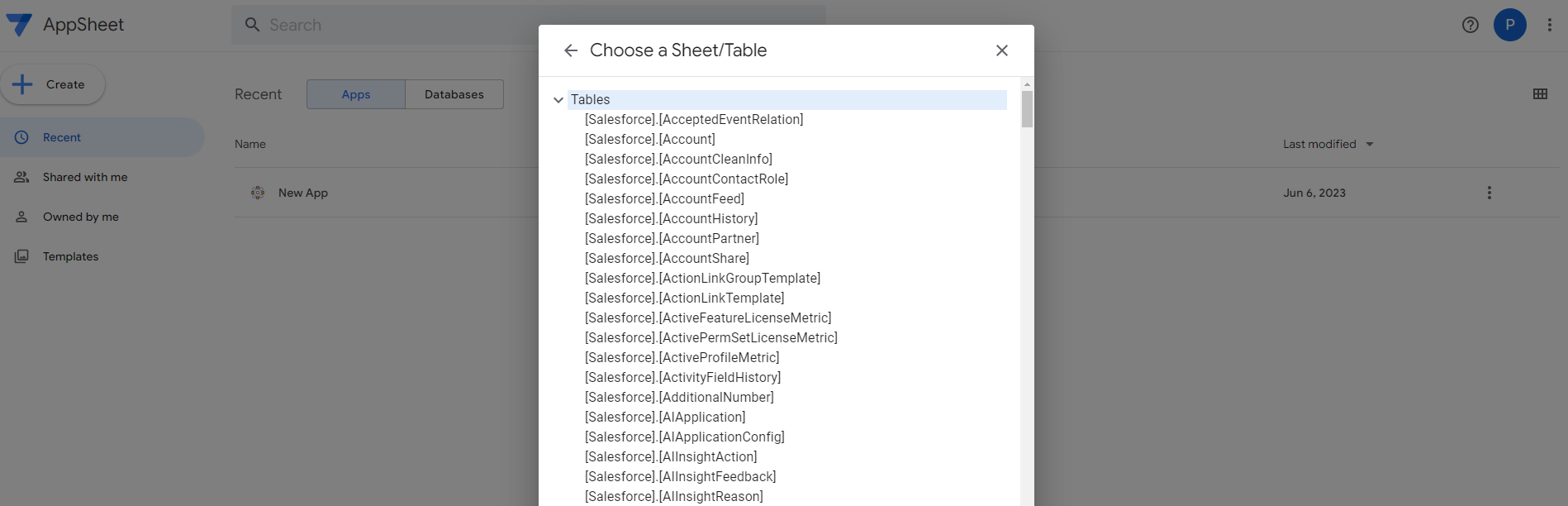
Task: Collapse the Tables tree node
Action: 558,100
